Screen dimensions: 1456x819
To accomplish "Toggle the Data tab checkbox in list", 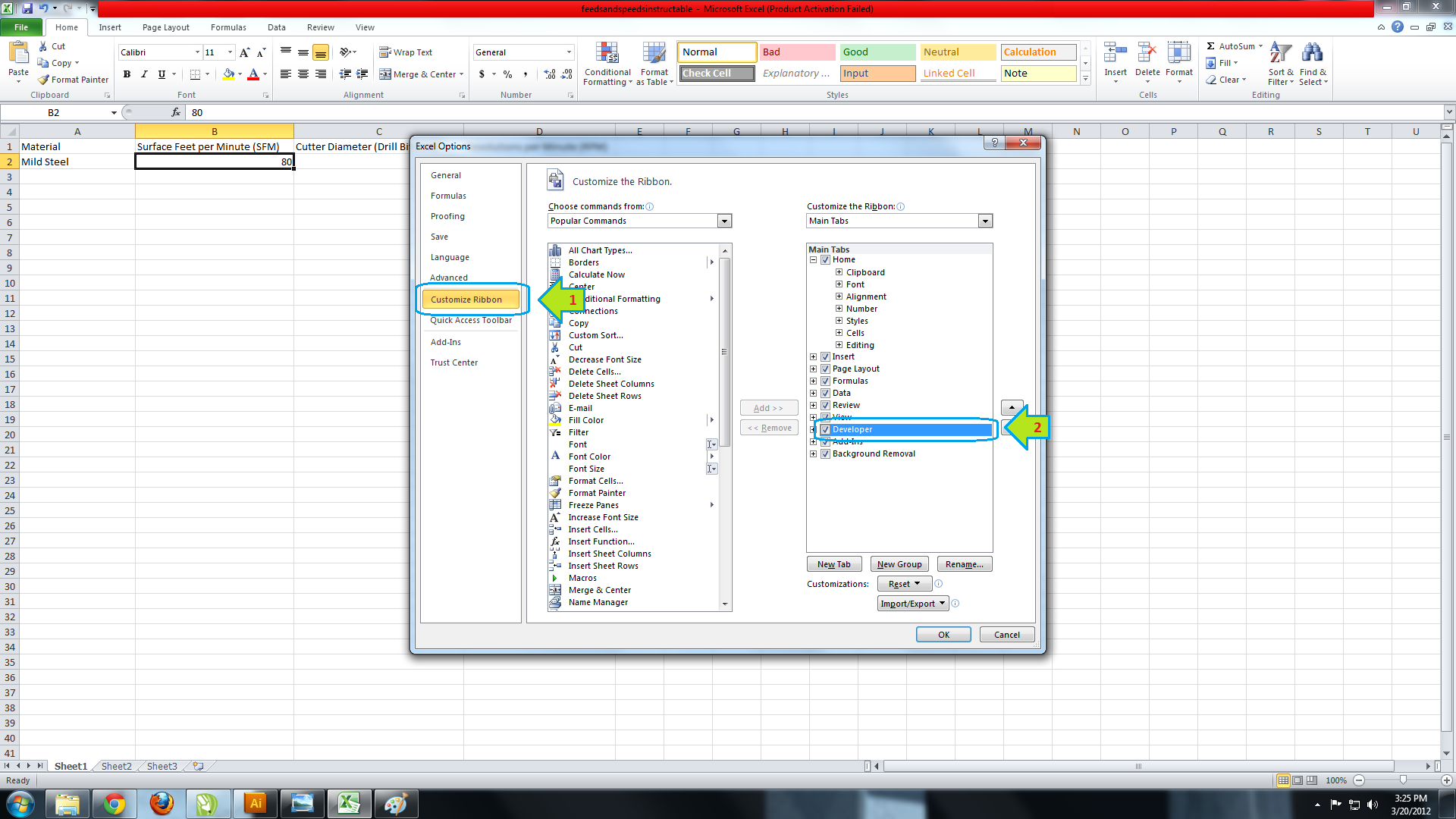I will coord(825,394).
